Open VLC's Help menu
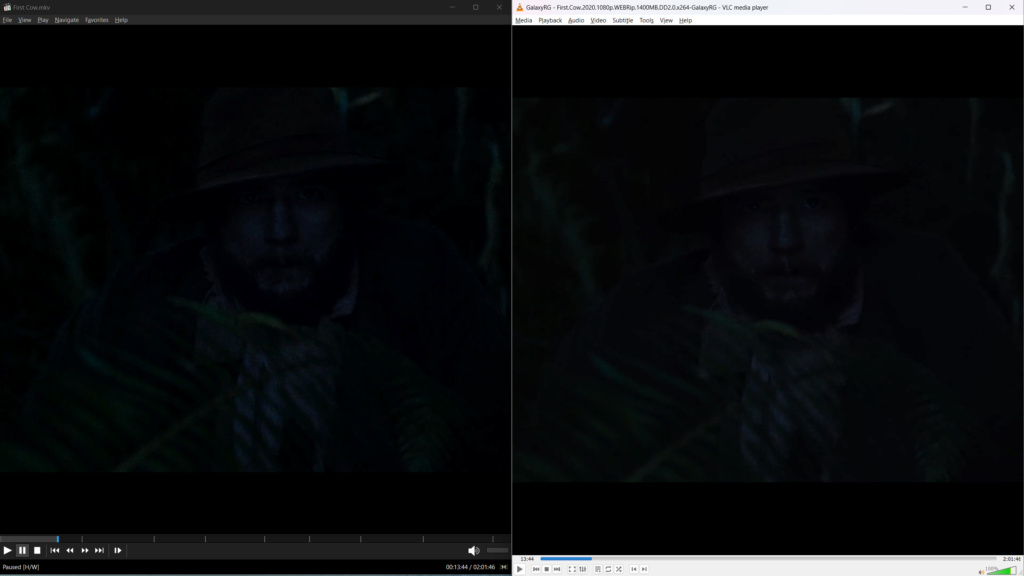This screenshot has width=1024, height=576. [x=685, y=20]
